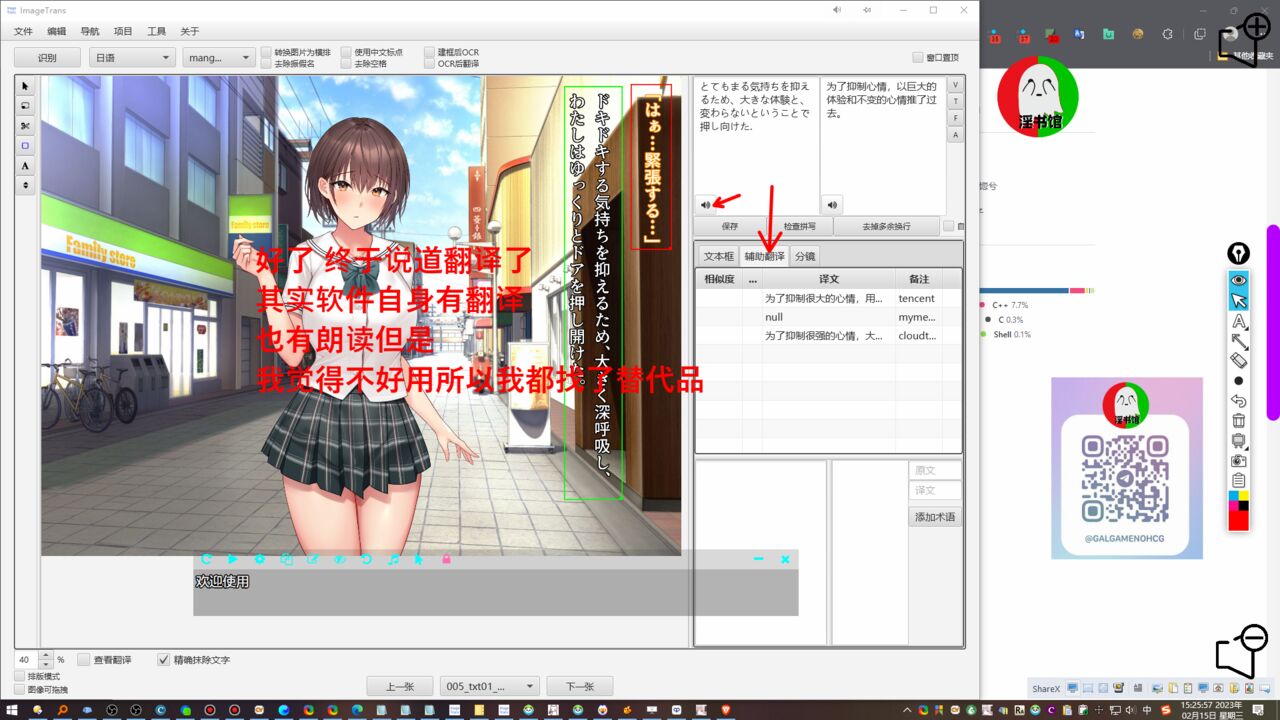This screenshot has height=720, width=1280.
Task: Pick the red color swatch in annotation toolbar
Action: 1238,520
